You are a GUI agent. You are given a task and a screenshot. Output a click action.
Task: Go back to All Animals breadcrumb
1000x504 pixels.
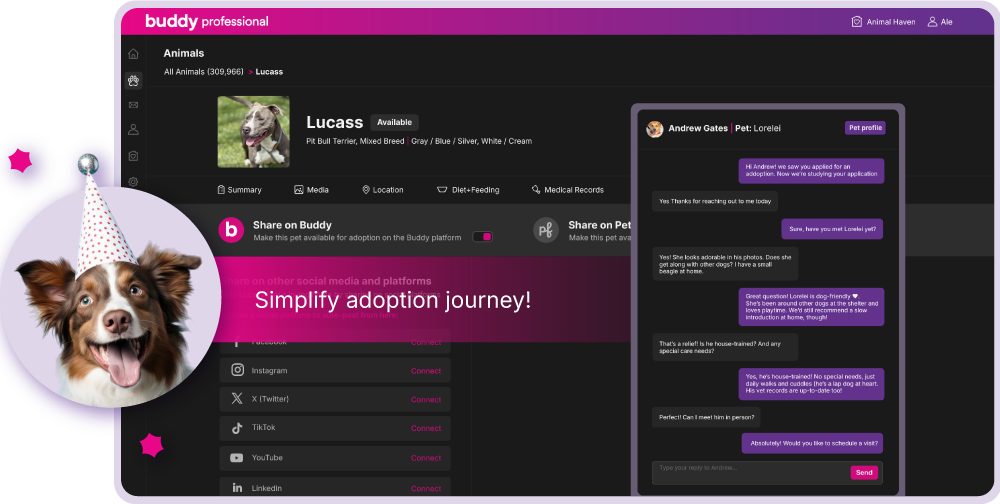tap(203, 71)
